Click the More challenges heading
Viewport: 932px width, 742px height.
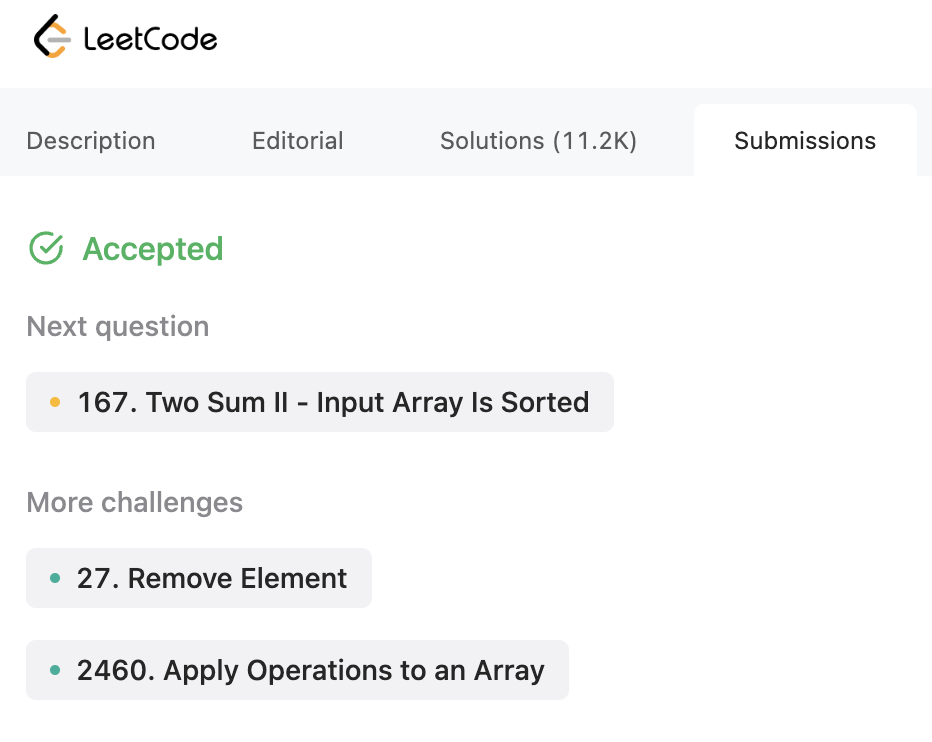click(x=135, y=502)
